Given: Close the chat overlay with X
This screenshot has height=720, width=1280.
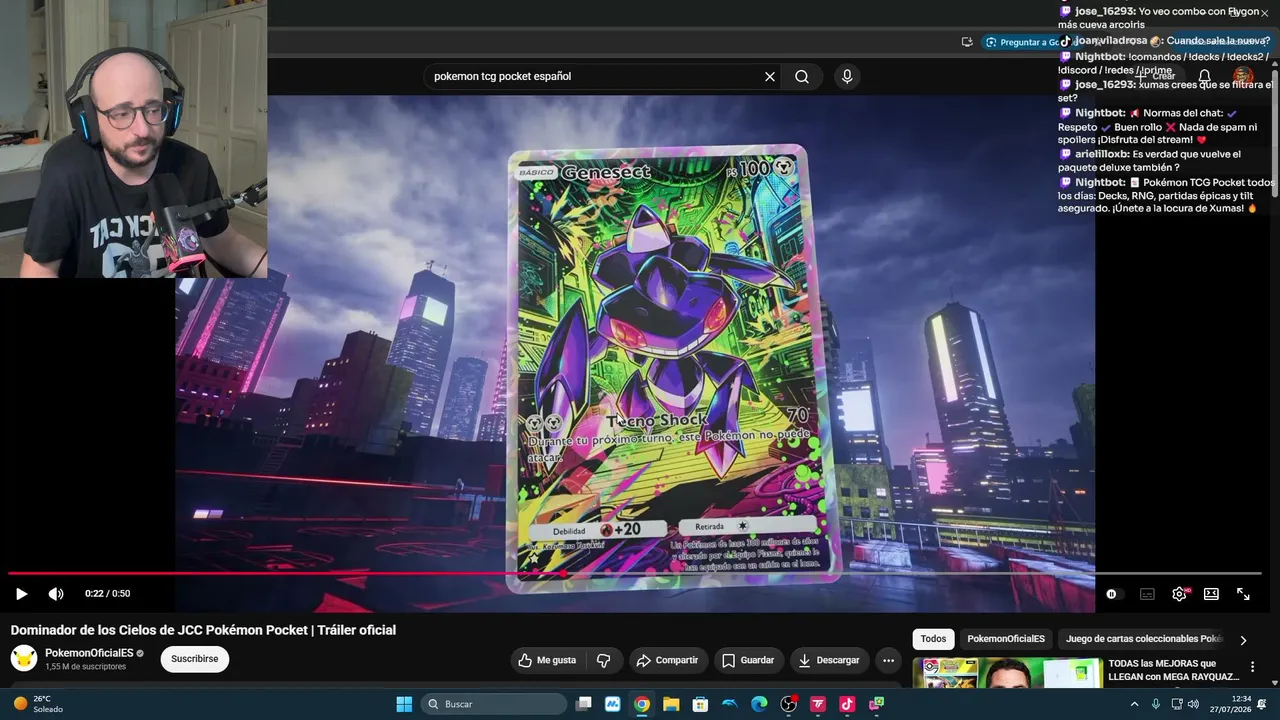Looking at the screenshot, I should click(x=1264, y=13).
